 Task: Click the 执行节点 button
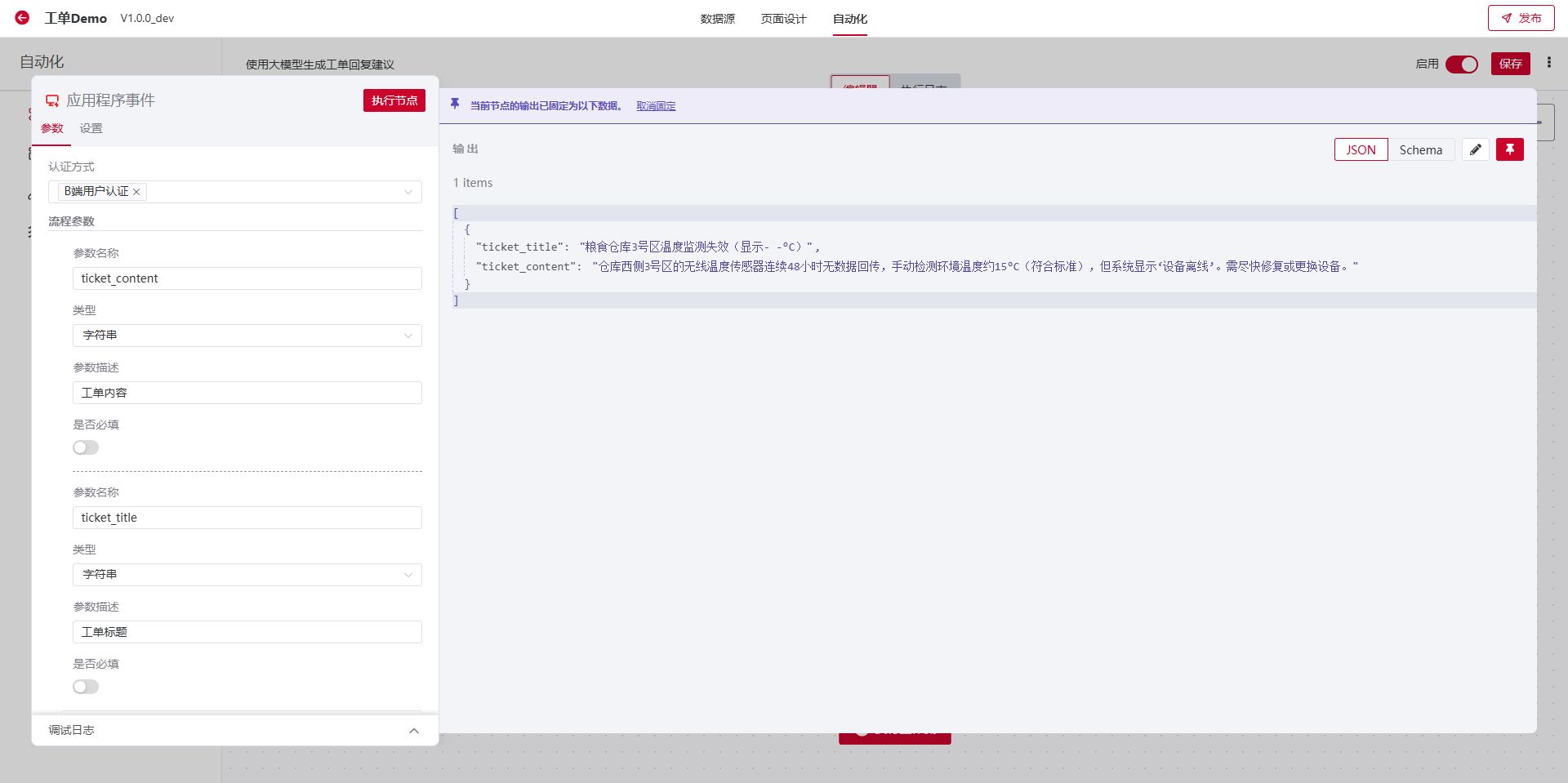point(394,100)
